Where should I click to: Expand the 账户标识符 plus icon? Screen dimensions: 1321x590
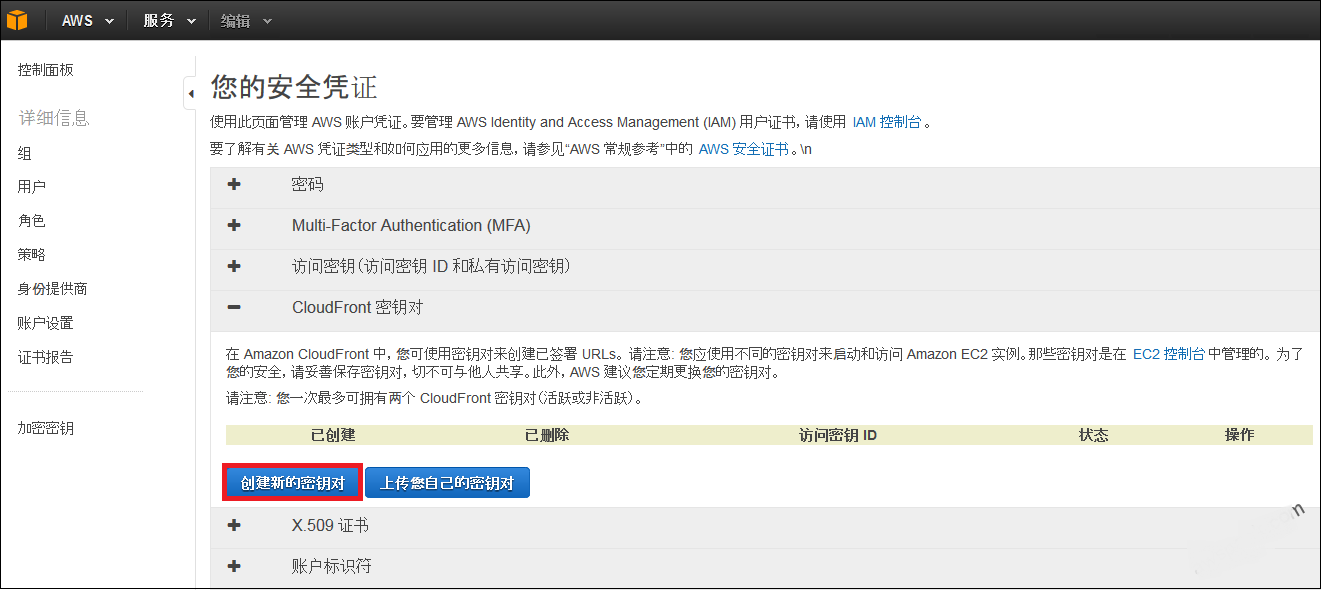tap(234, 566)
